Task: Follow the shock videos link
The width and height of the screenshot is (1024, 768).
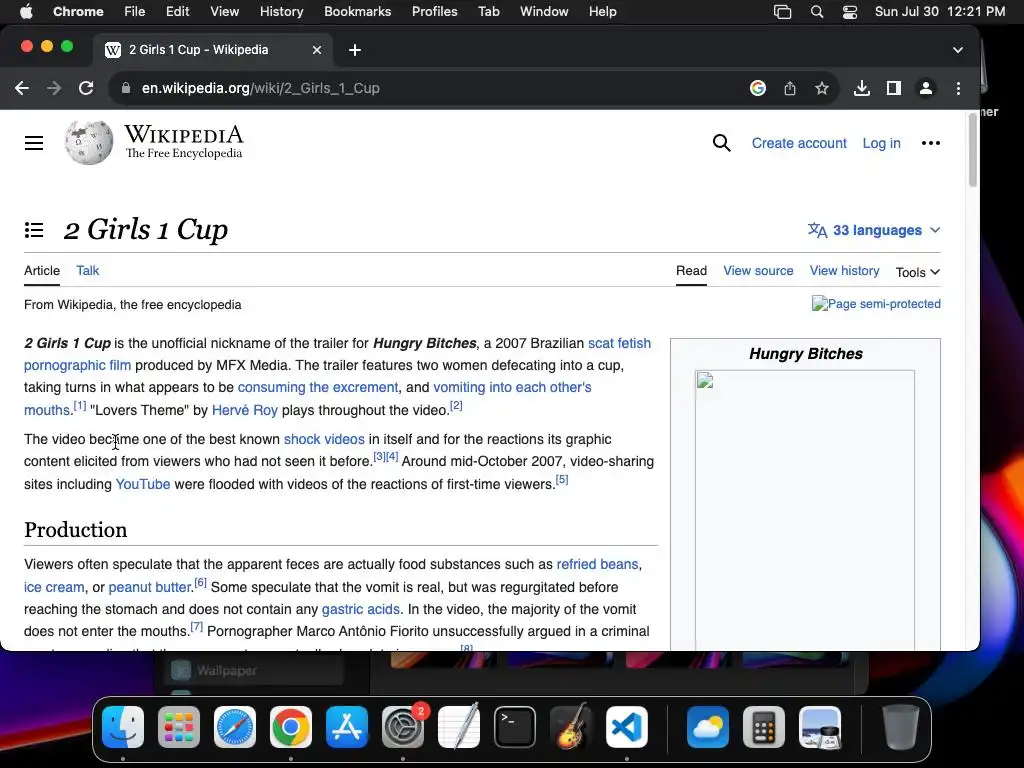Action: point(324,439)
